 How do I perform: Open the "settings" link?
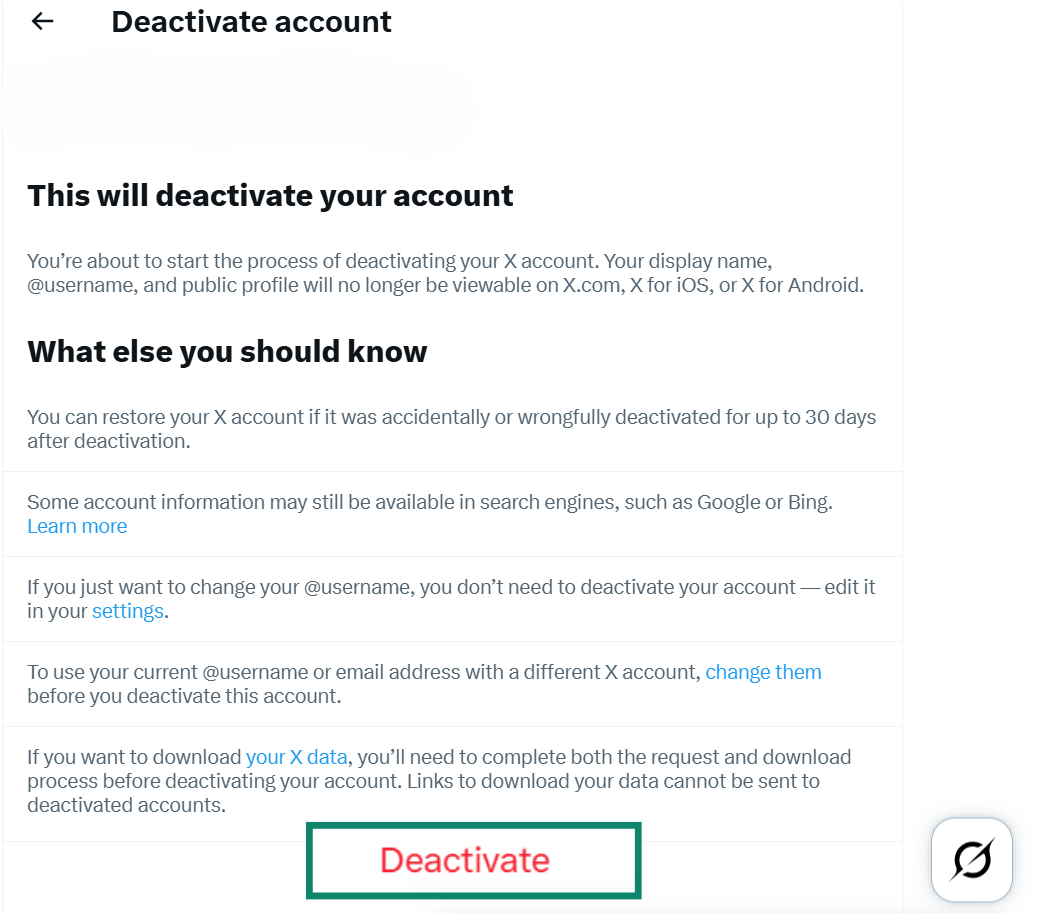pyautogui.click(x=127, y=611)
